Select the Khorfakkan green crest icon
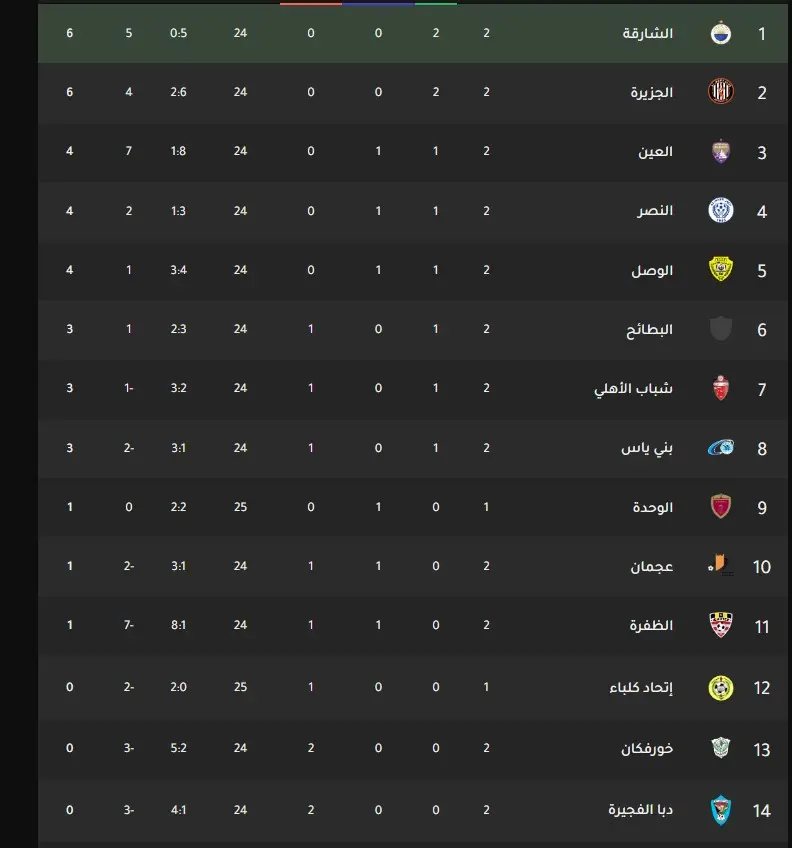This screenshot has height=848, width=792. [x=721, y=748]
